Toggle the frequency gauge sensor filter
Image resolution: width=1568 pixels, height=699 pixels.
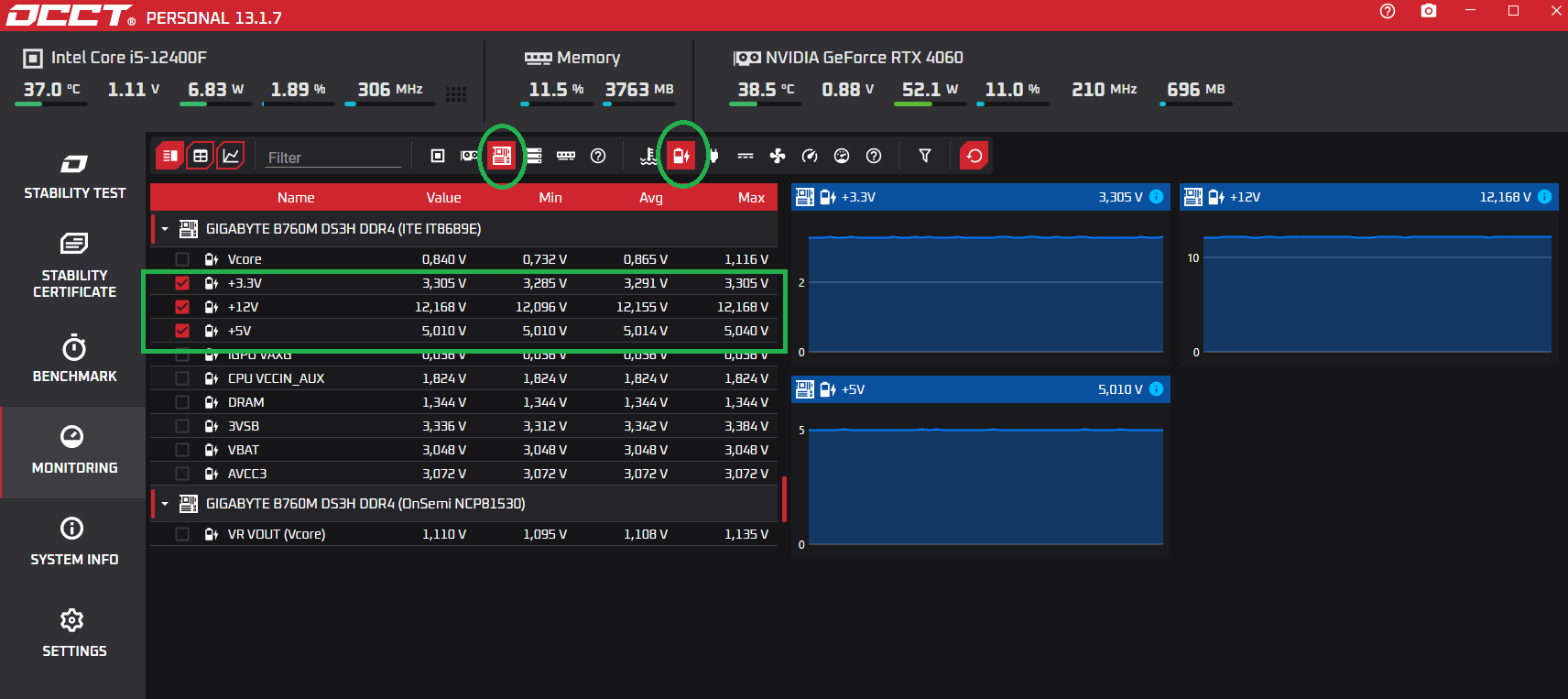tap(810, 156)
